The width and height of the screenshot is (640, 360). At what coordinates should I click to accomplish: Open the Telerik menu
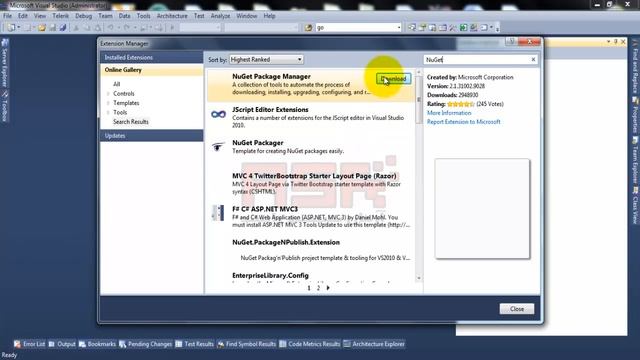click(60, 16)
